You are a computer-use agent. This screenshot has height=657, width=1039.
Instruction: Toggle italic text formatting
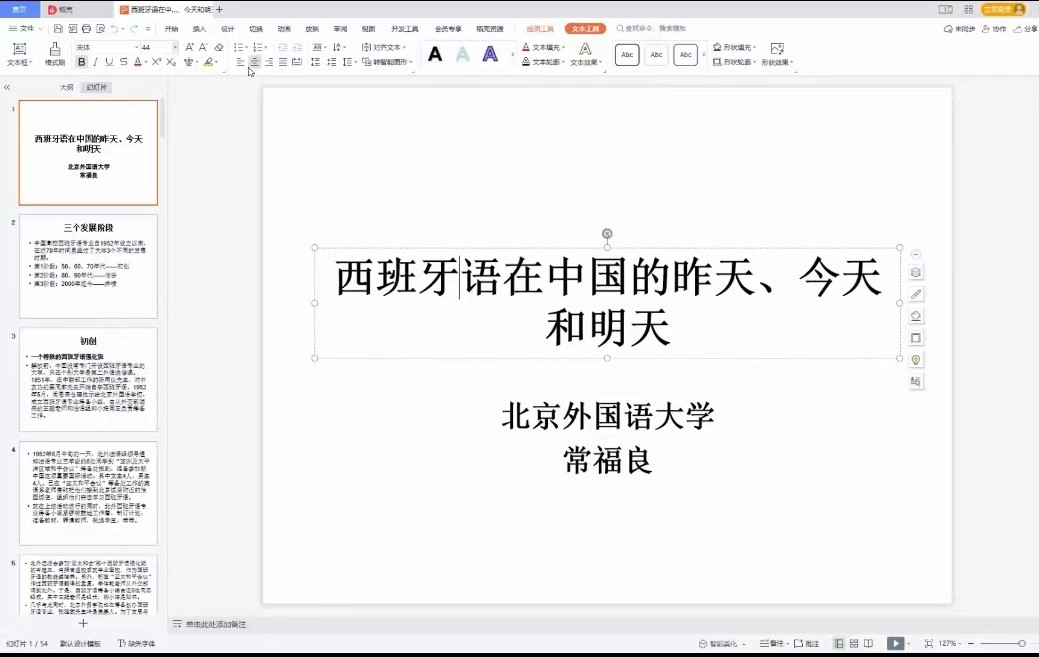96,62
